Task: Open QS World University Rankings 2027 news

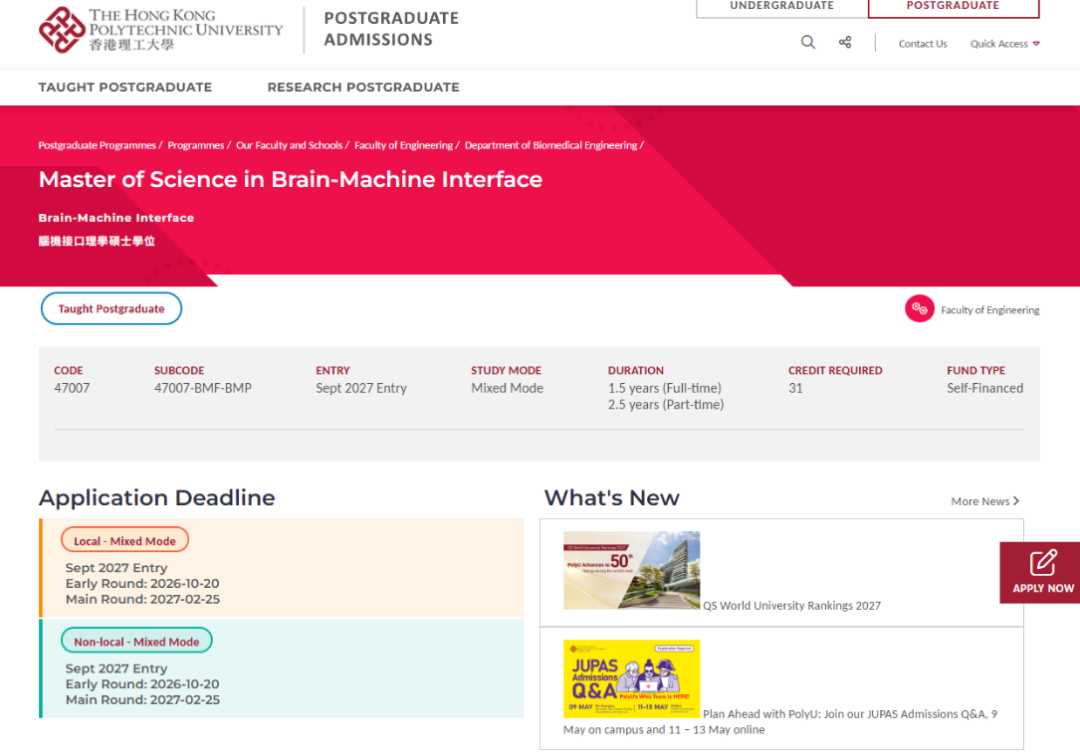Action: click(x=792, y=606)
